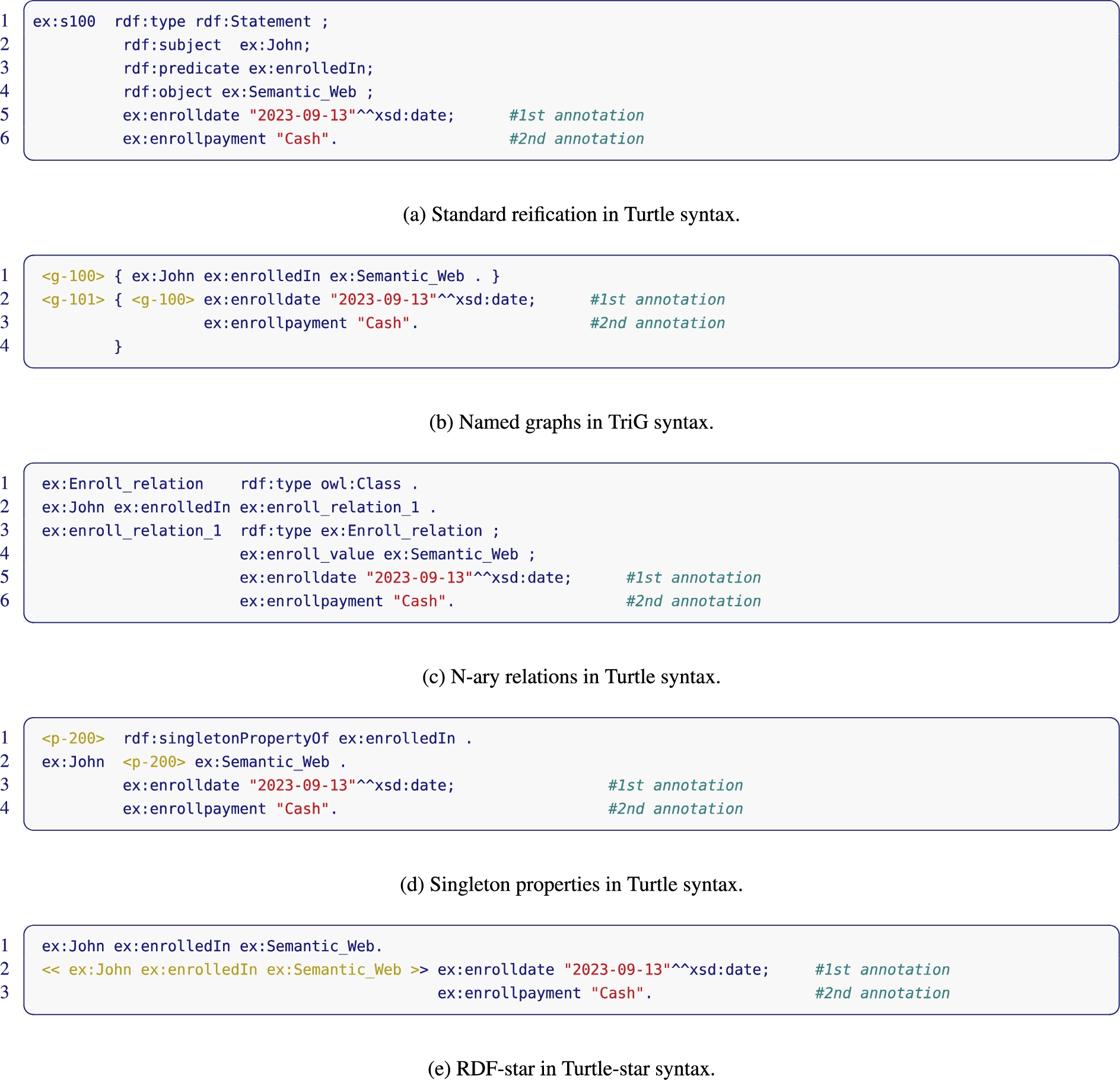
Task: Click the caption (a) Standard reification in Turtle syntax
Action: click(x=571, y=214)
